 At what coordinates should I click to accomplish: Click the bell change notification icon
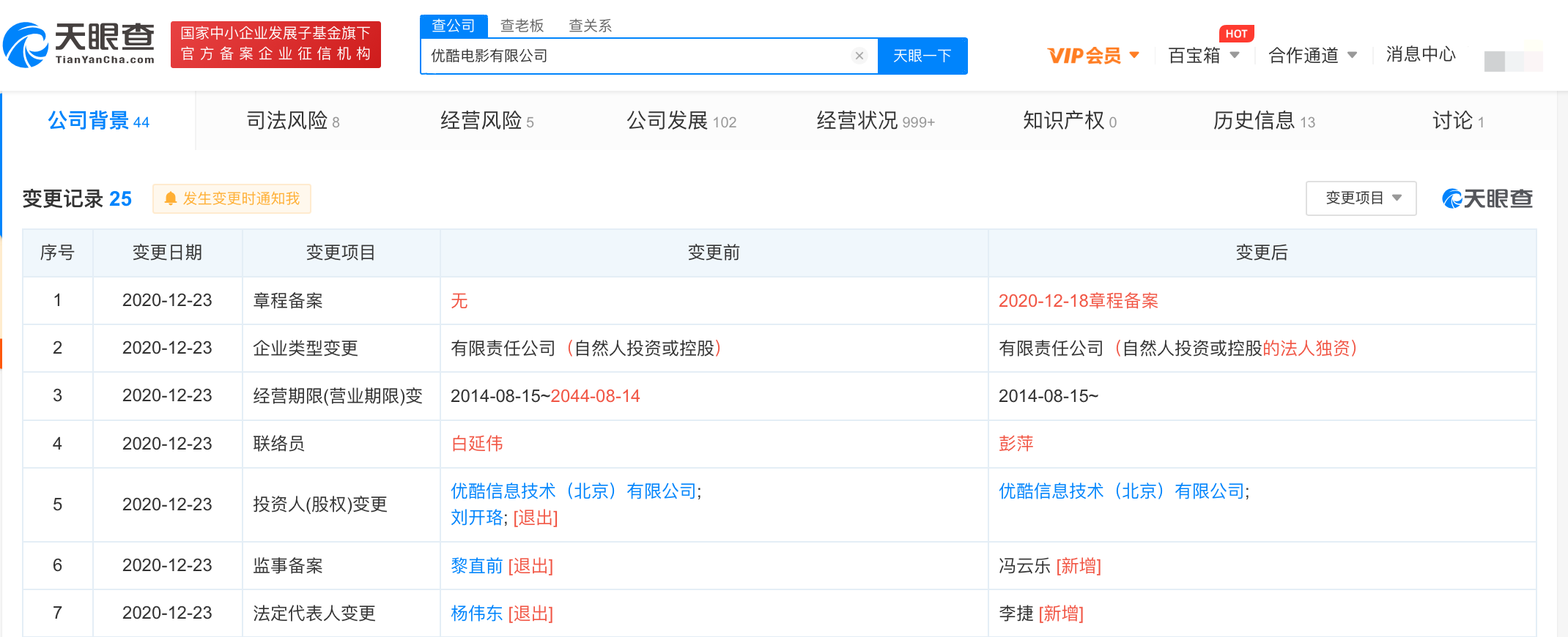point(170,198)
